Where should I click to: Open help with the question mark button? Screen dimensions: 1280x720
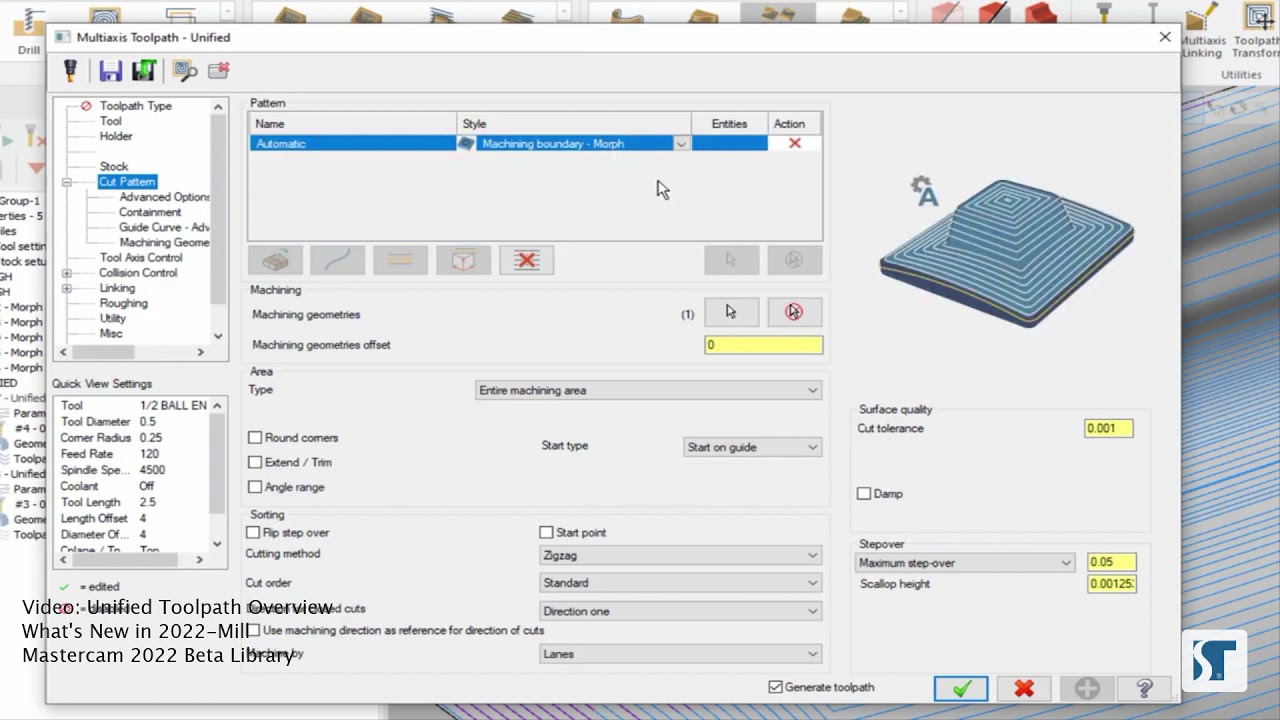click(x=1145, y=688)
